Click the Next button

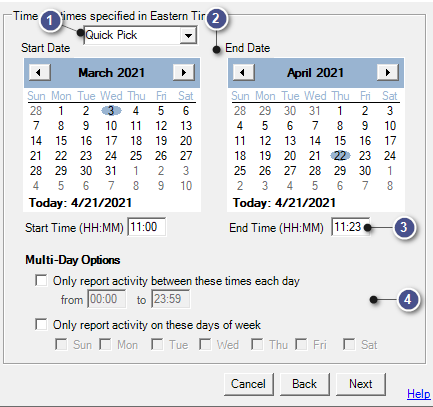pos(361,384)
